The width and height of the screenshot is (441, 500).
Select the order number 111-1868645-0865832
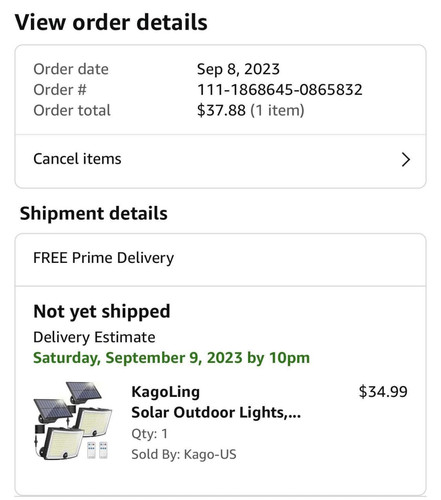point(279,90)
